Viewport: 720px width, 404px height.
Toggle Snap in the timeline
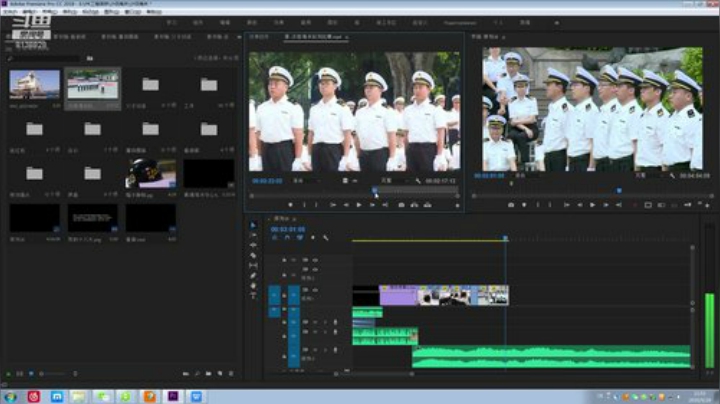click(287, 237)
